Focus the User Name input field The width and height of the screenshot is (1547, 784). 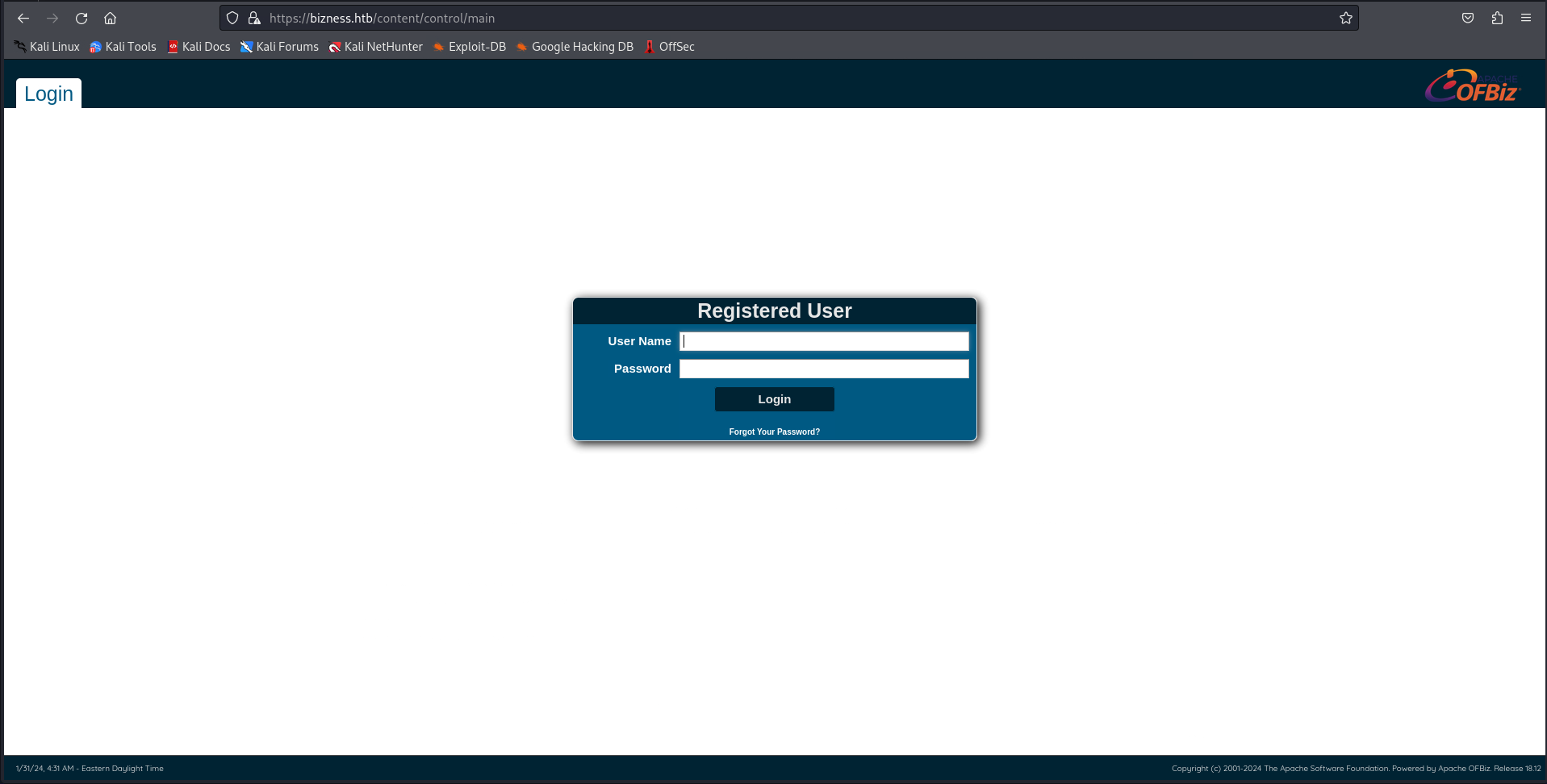[824, 341]
